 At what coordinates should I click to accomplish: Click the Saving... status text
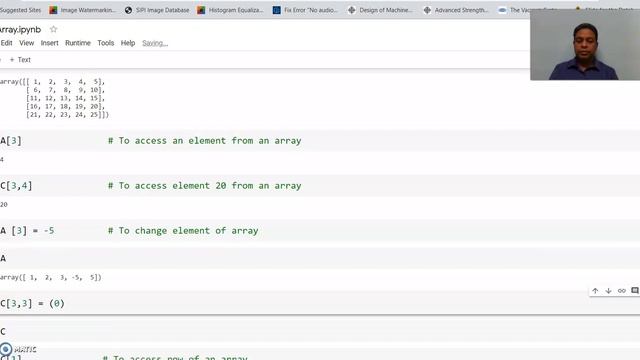pos(155,43)
